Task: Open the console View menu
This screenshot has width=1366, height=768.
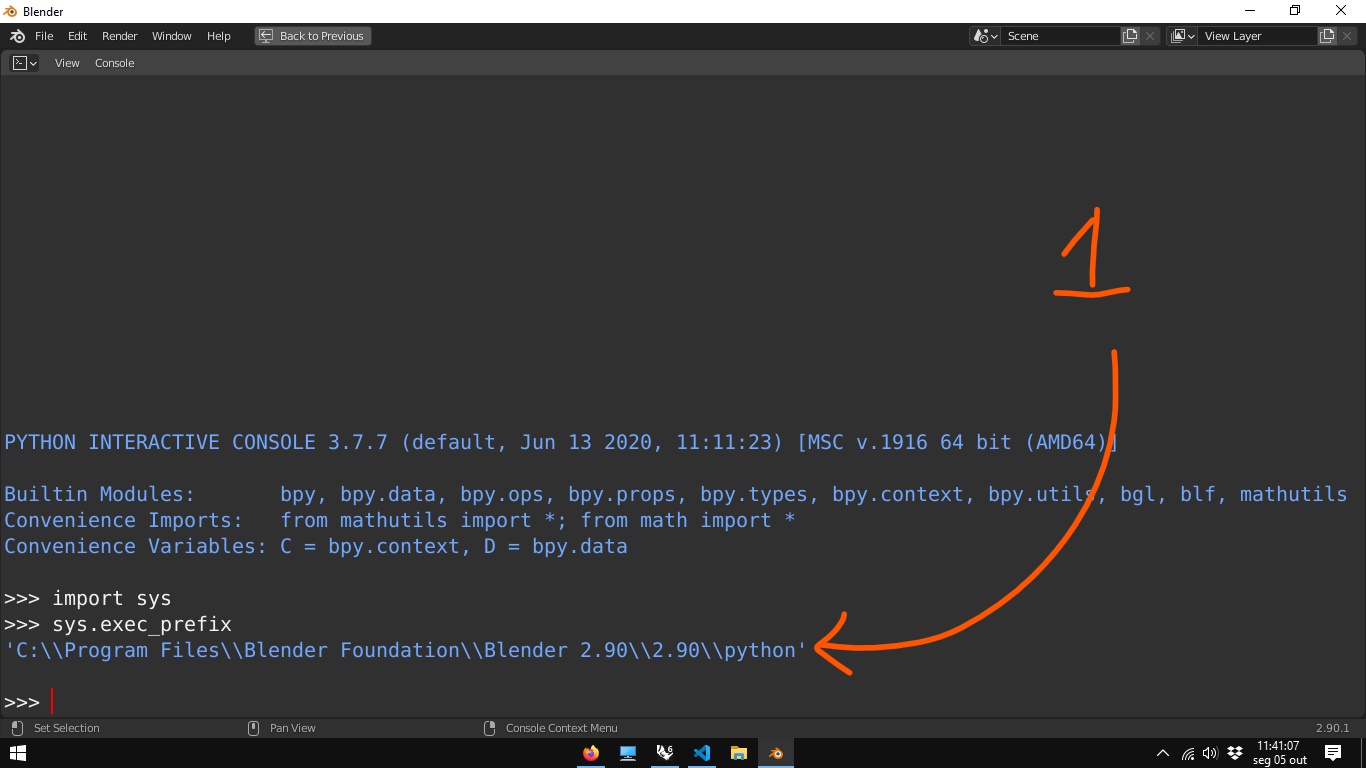Action: [67, 63]
